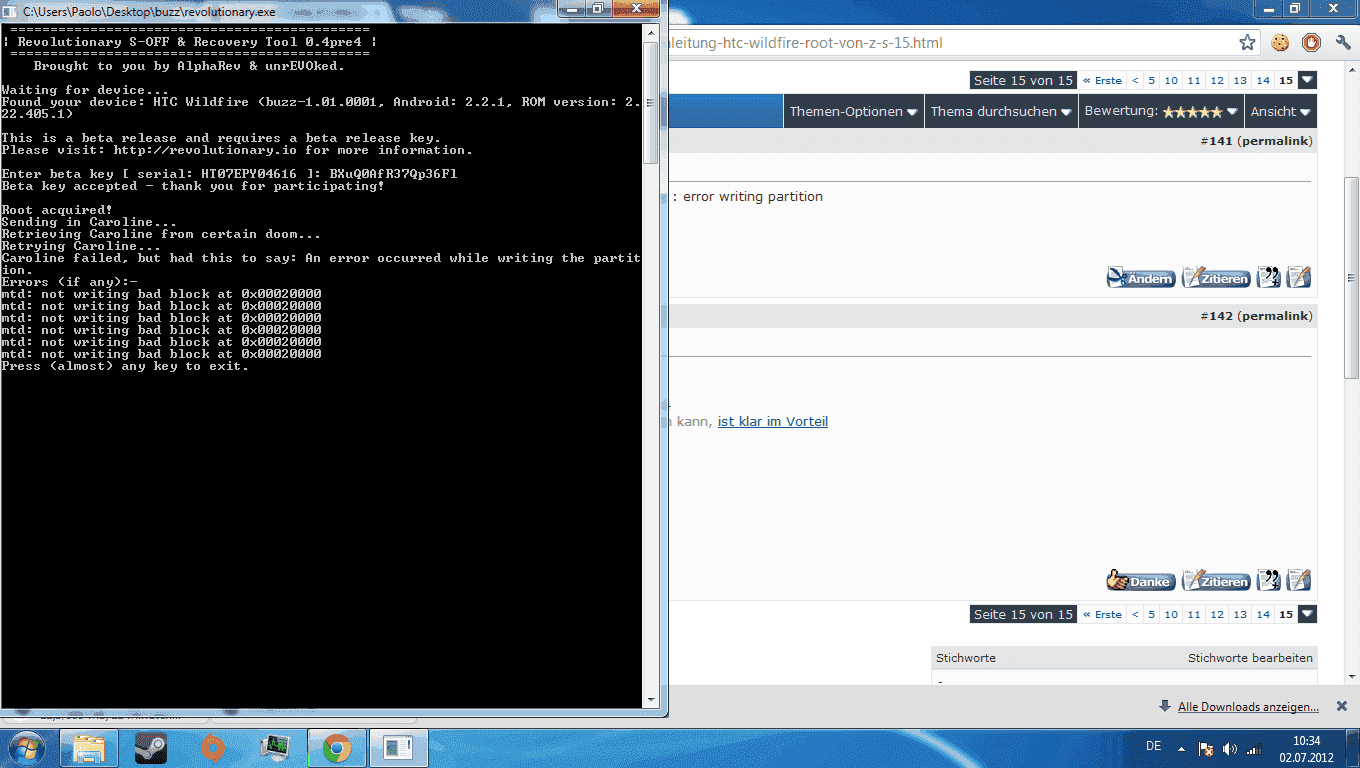Close the Chrome downloads bar
1360x768 pixels.
1341,706
